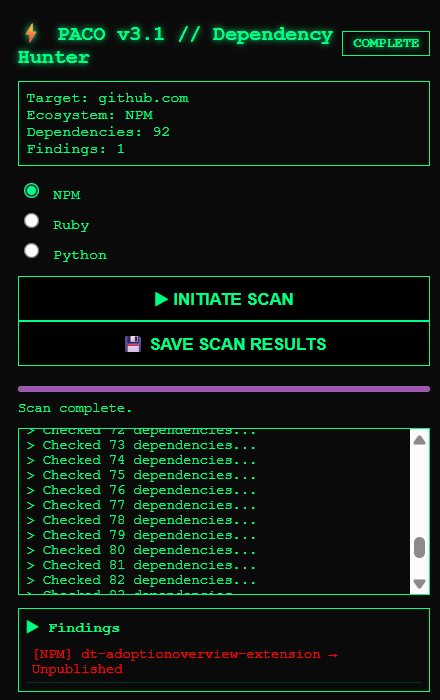
Task: Click the dt-adoptionoverview-extension finding entry
Action: 185,662
